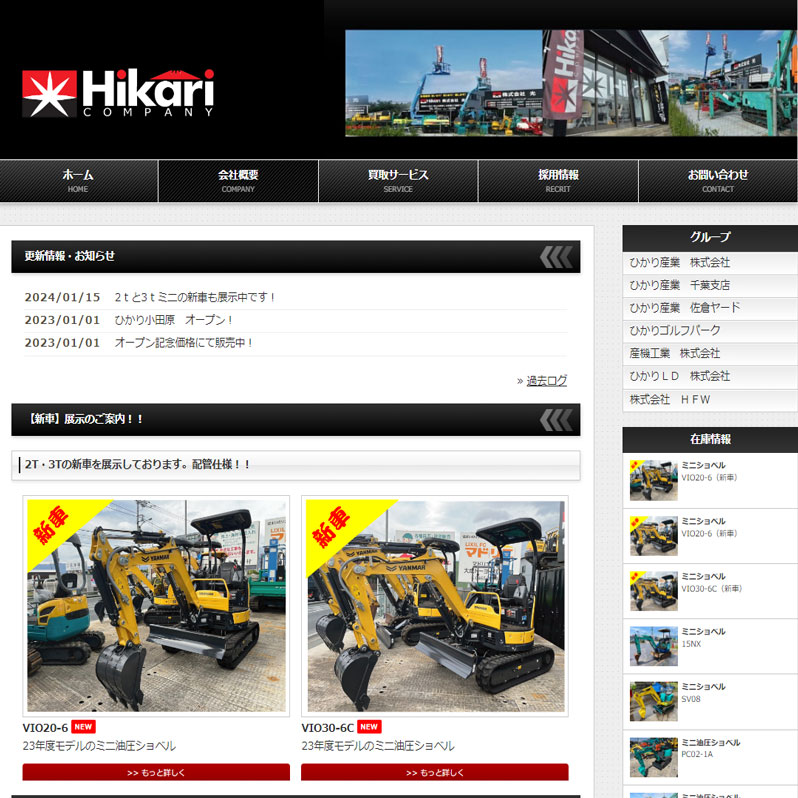Screen dimensions: 798x798
Task: Click the header banner photo of the yard
Action: pos(571,83)
